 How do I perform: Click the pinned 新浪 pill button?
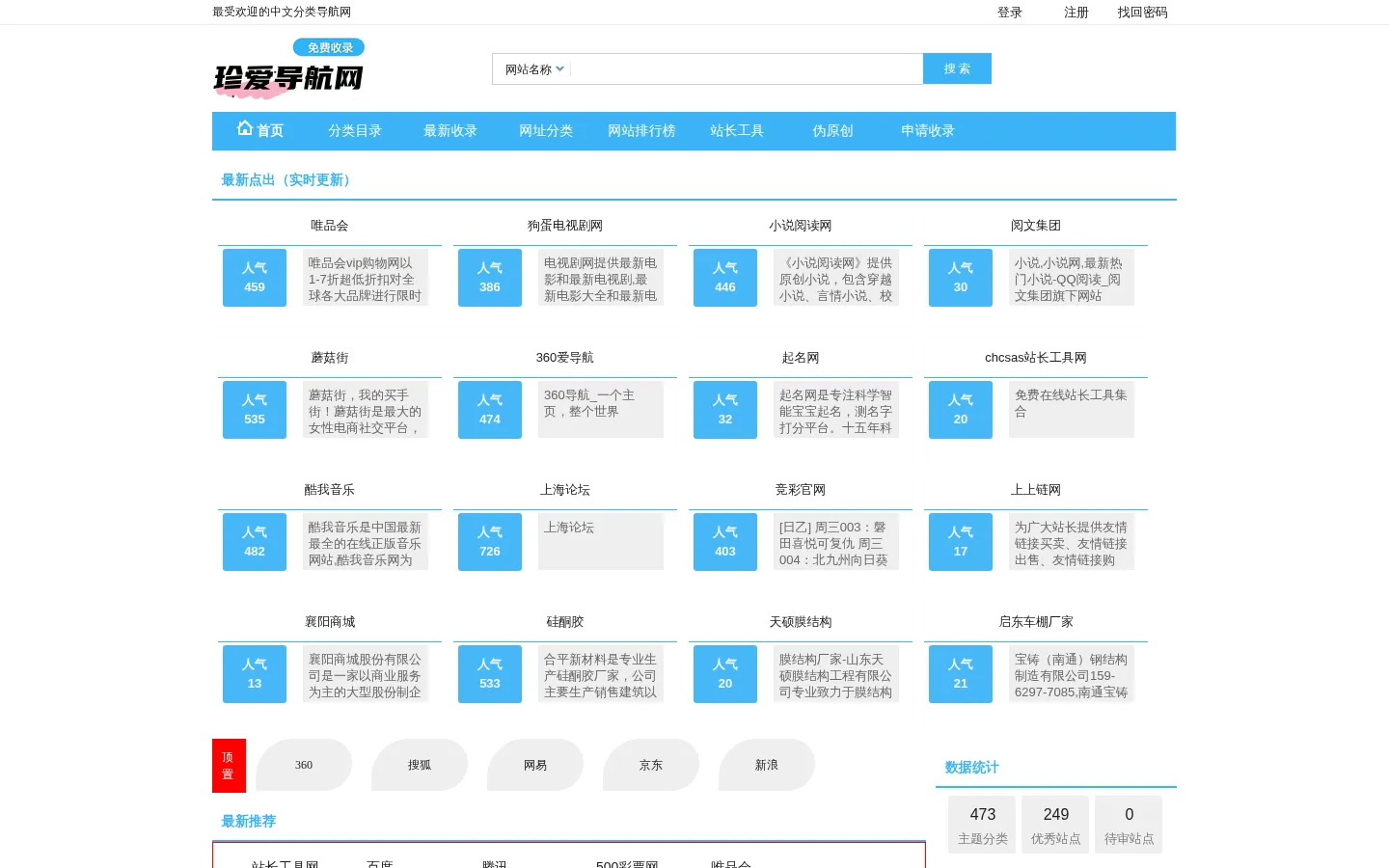pos(767,765)
